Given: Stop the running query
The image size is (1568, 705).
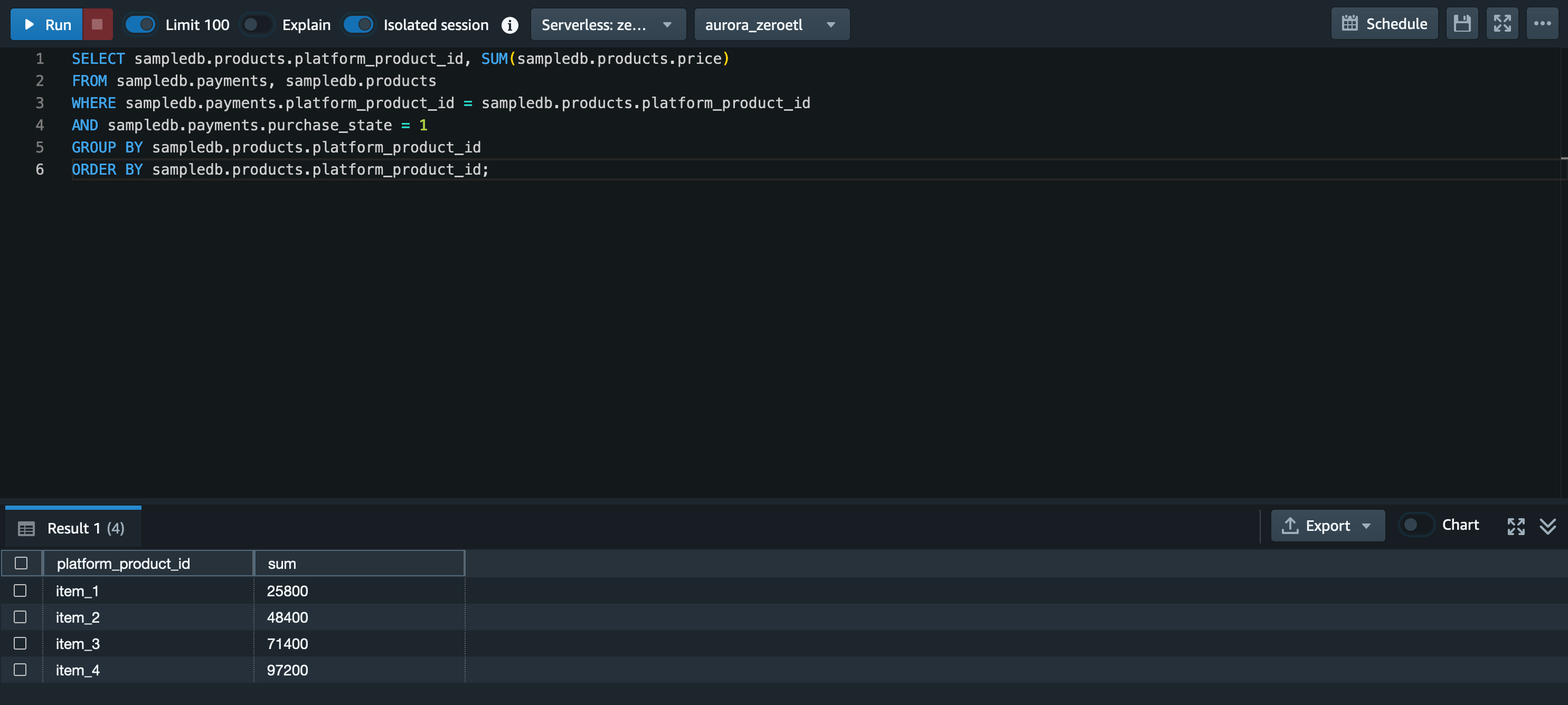Looking at the screenshot, I should [97, 24].
